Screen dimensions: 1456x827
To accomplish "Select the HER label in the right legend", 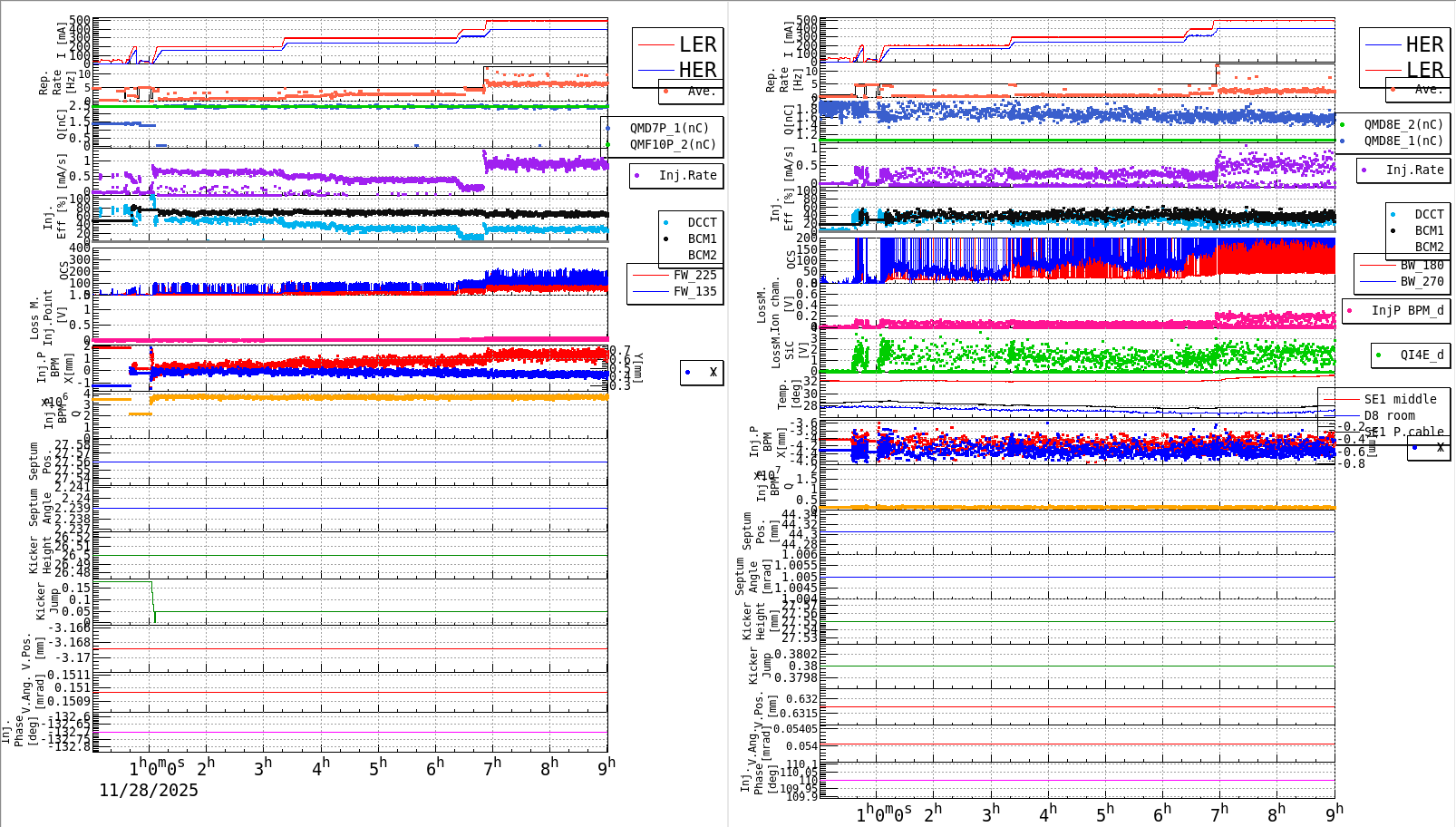I will 1423,44.
